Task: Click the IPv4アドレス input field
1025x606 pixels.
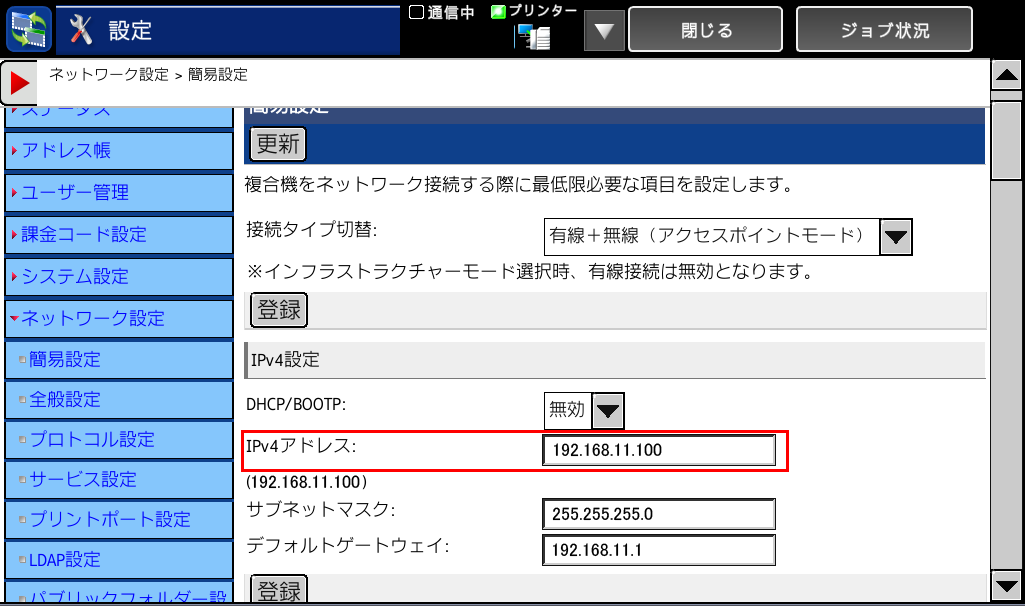Action: coord(659,450)
